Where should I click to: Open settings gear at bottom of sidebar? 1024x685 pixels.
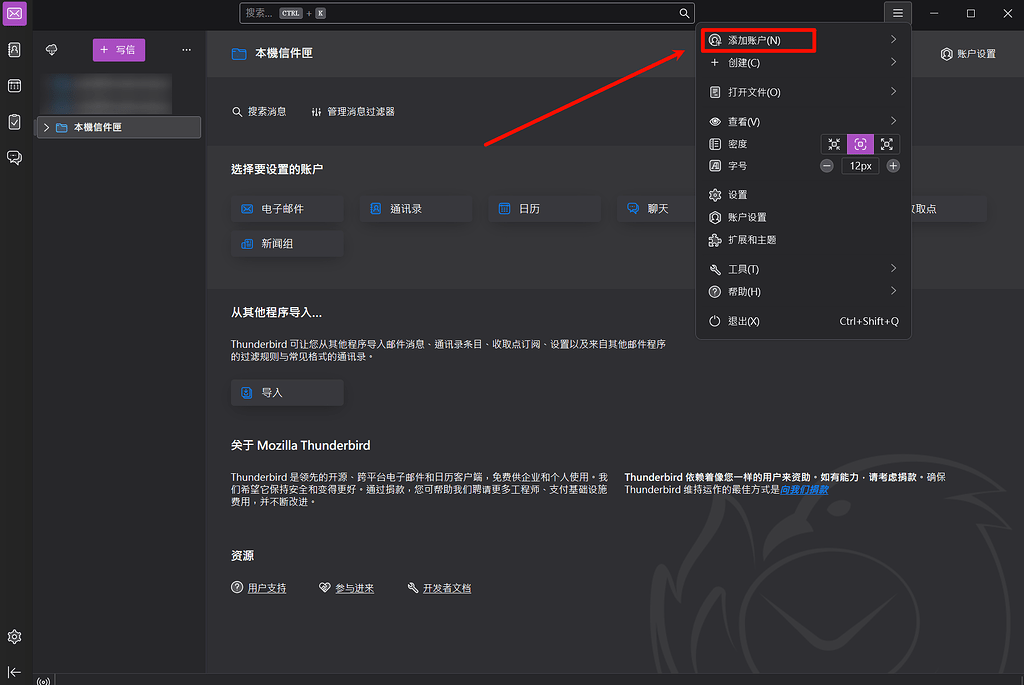(x=14, y=637)
